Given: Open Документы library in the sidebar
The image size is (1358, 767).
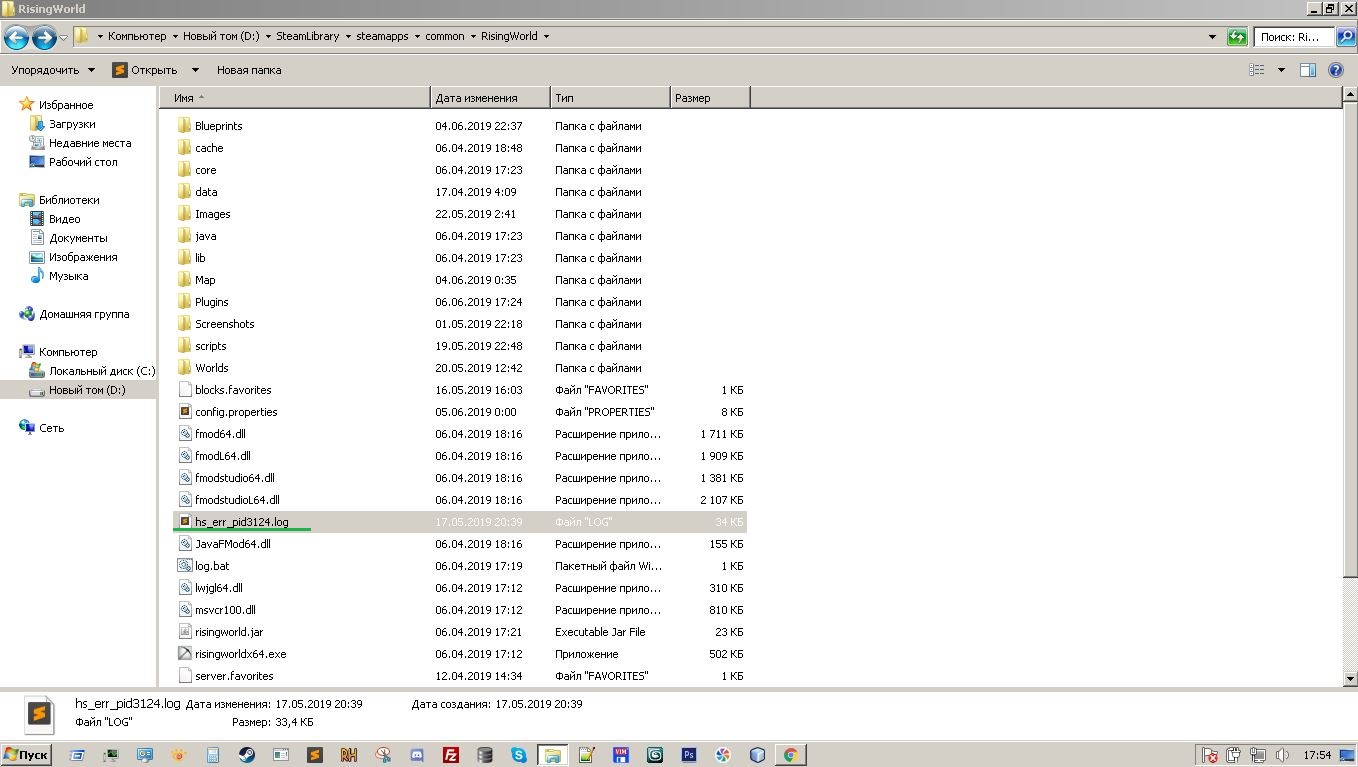Looking at the screenshot, I should (78, 238).
